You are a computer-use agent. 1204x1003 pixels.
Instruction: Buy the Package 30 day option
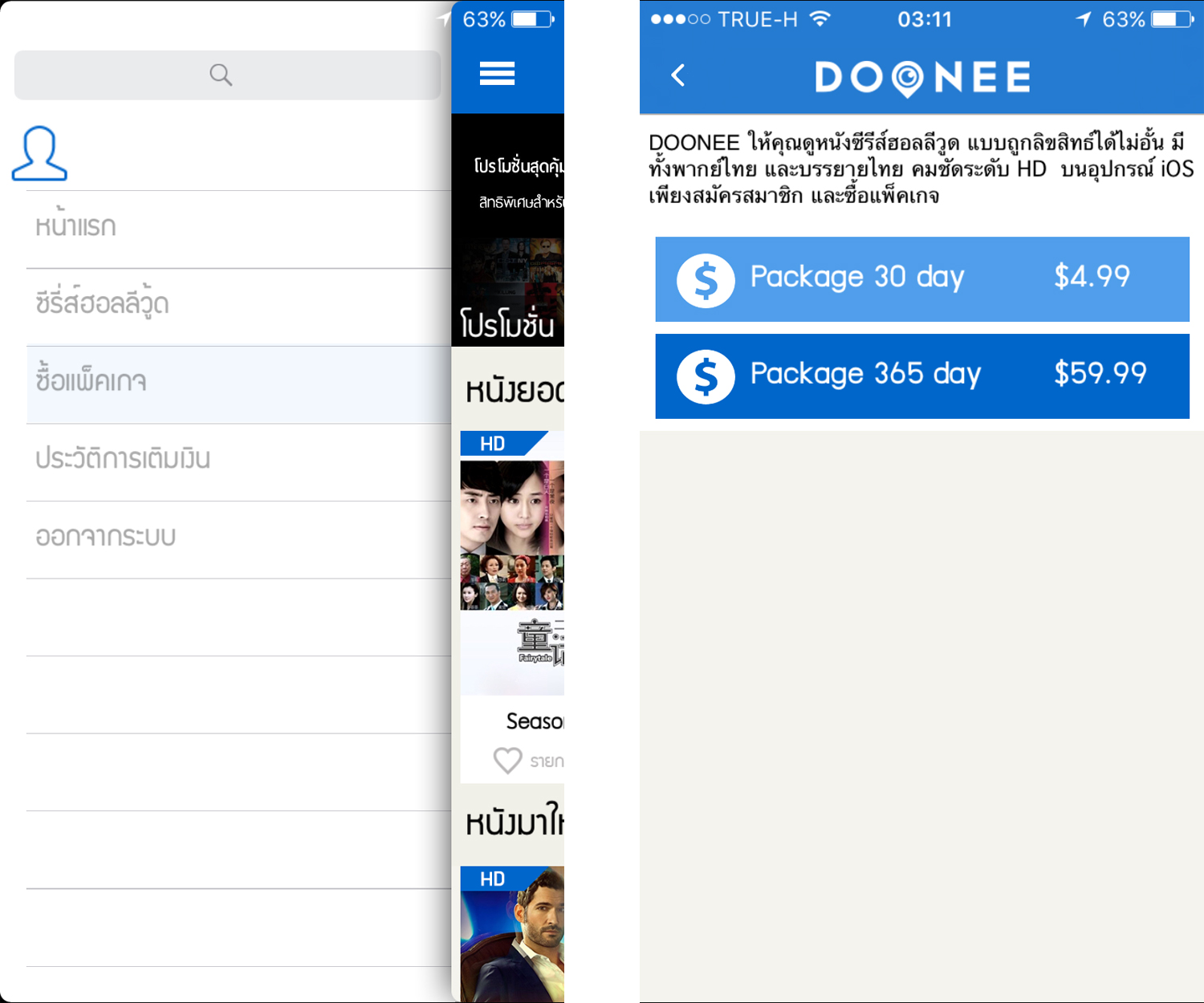tap(922, 279)
